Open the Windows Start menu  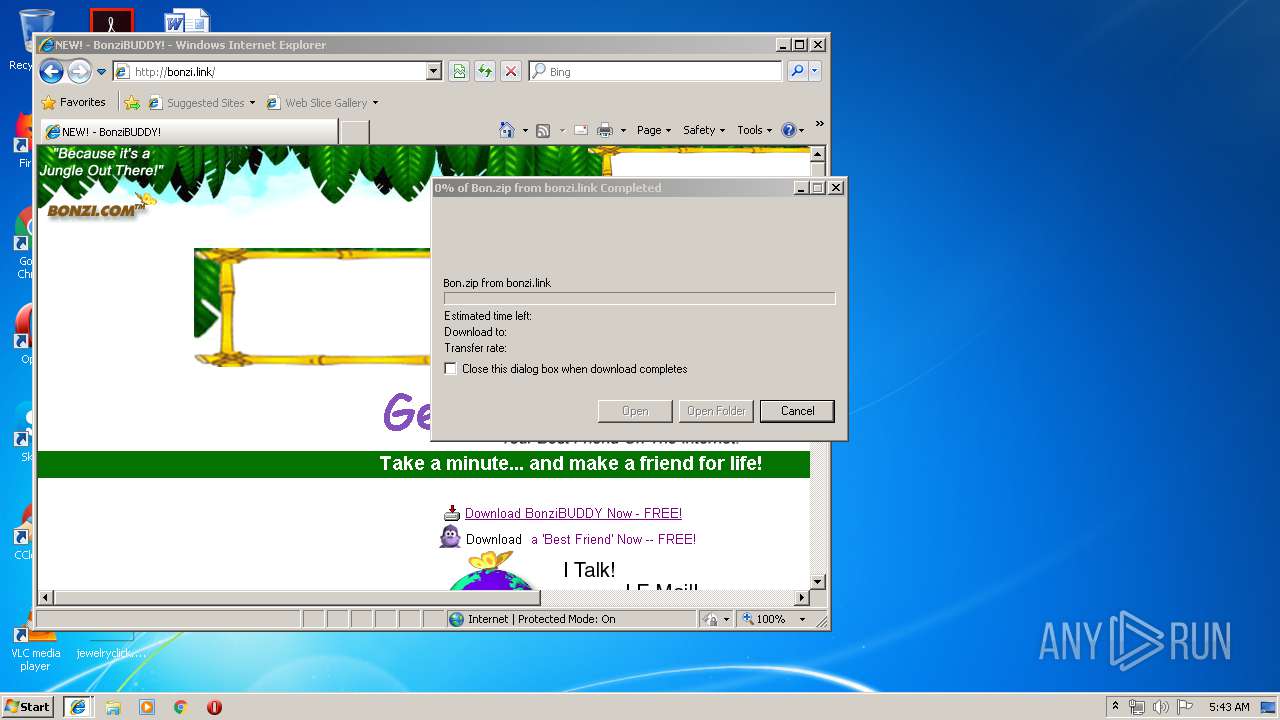[27, 706]
